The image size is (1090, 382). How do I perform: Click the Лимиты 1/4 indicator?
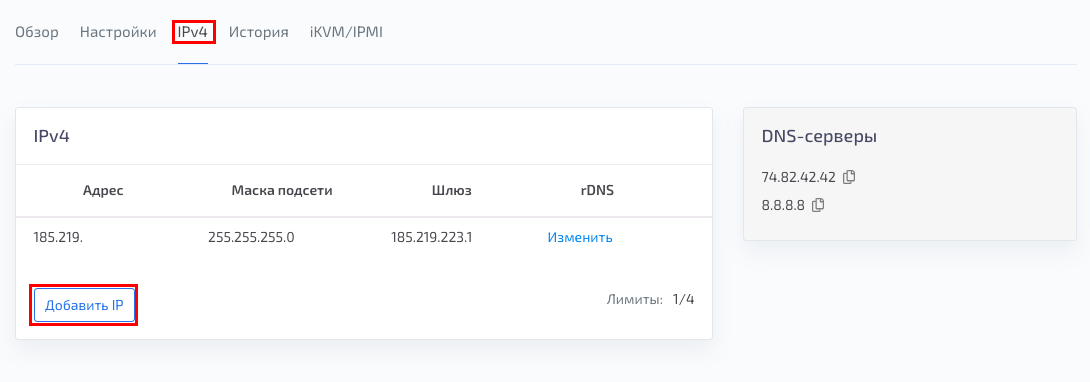[650, 299]
